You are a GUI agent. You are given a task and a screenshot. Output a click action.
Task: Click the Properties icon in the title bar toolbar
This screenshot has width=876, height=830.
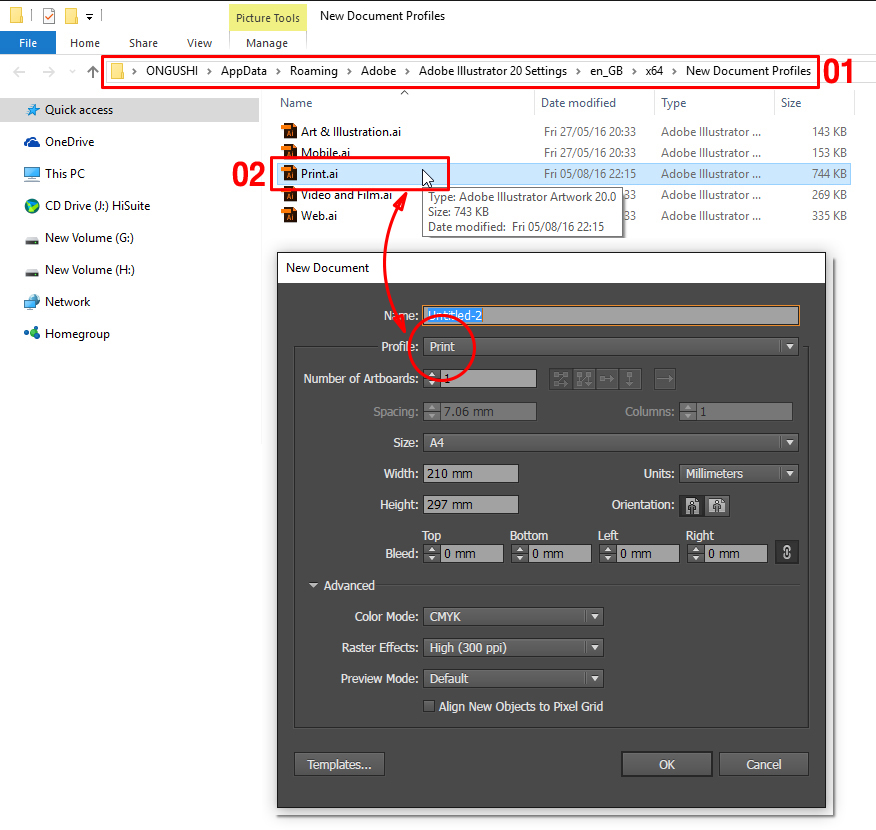click(49, 16)
